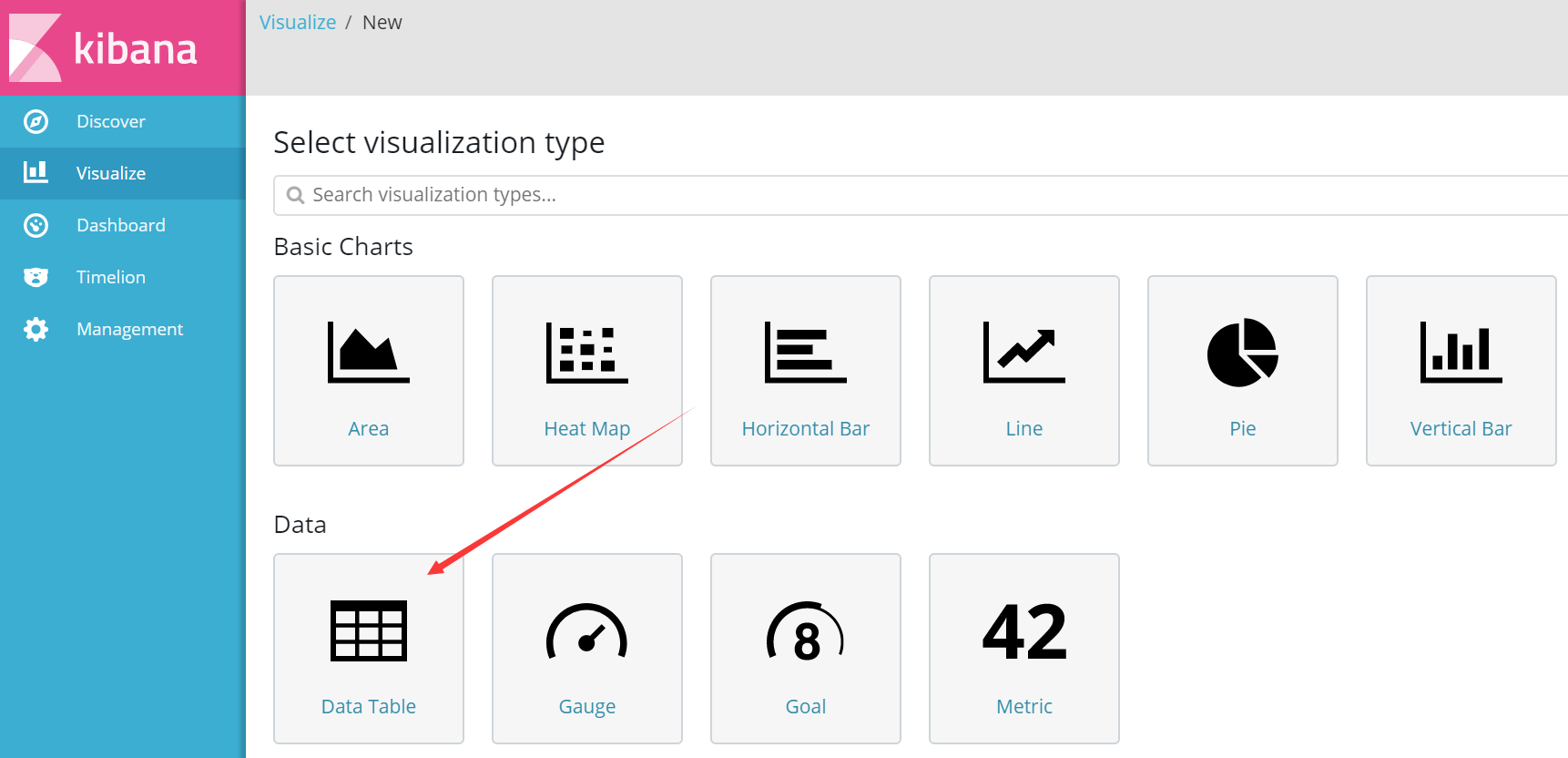Image resolution: width=1568 pixels, height=758 pixels.
Task: Choose the Heat Map visualization type
Action: point(586,370)
